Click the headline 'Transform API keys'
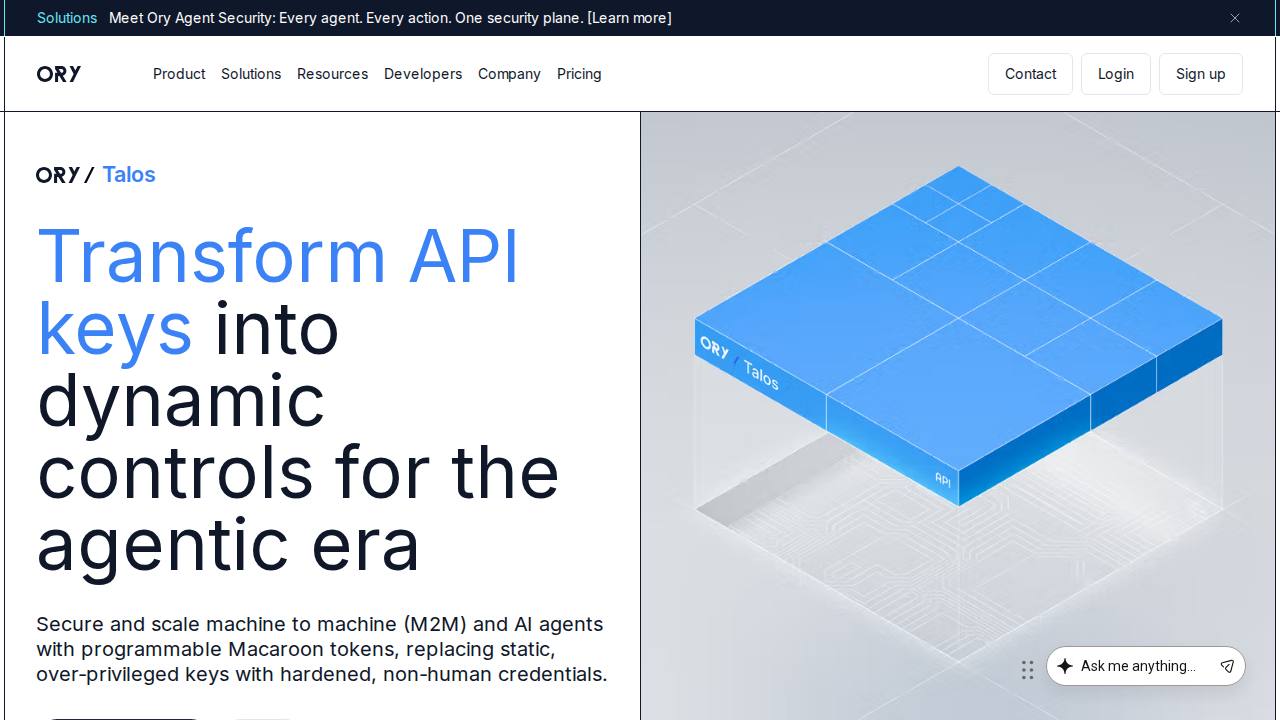 tap(278, 292)
